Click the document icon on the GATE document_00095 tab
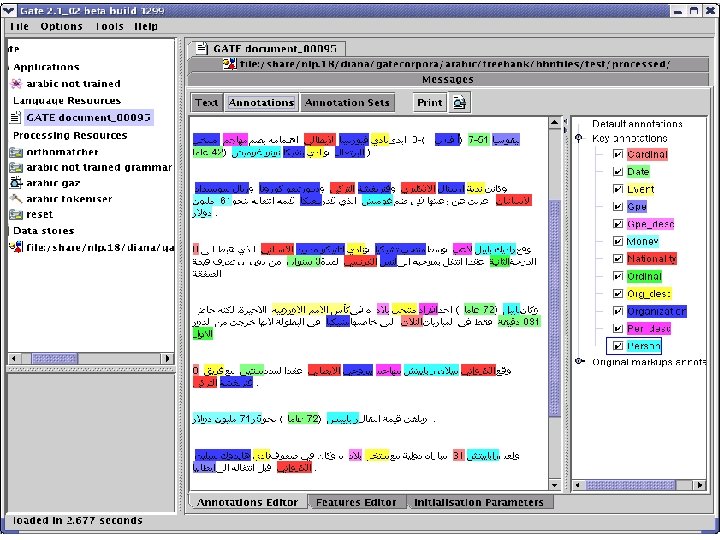Image resolution: width=720 pixels, height=540 pixels. click(x=201, y=48)
